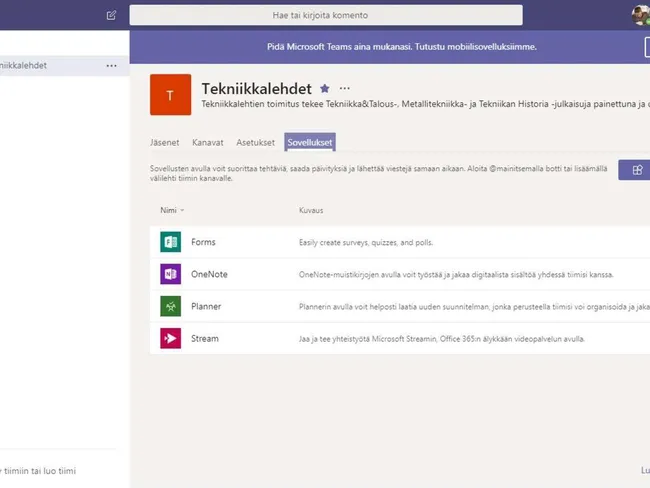
Task: Click the new chat compose icon
Action: pyautogui.click(x=111, y=15)
